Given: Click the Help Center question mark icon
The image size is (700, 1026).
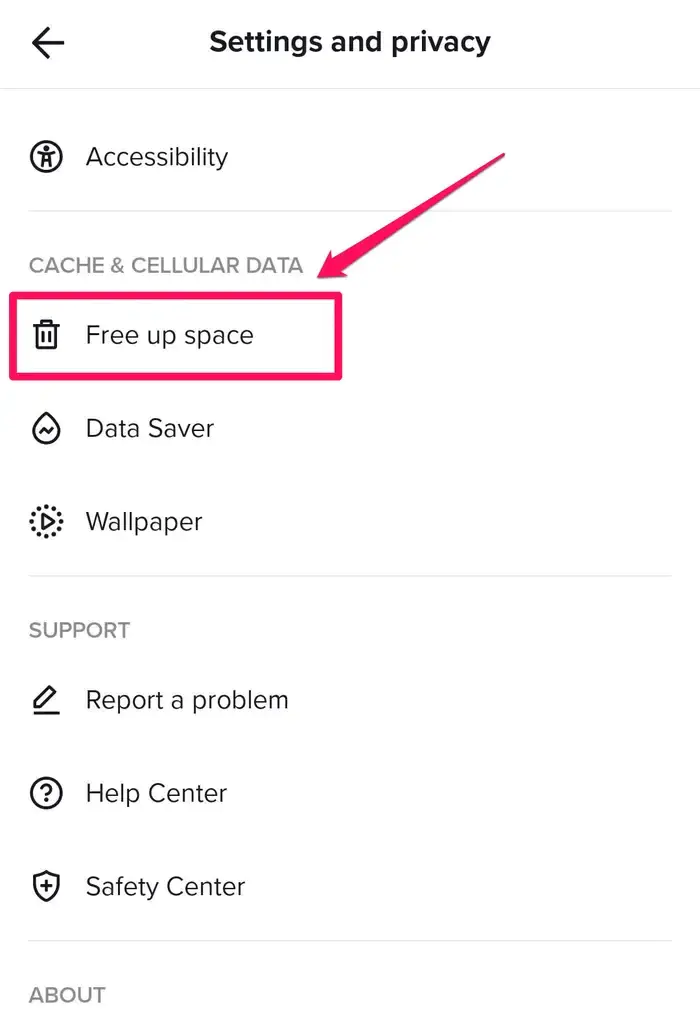Looking at the screenshot, I should [46, 794].
